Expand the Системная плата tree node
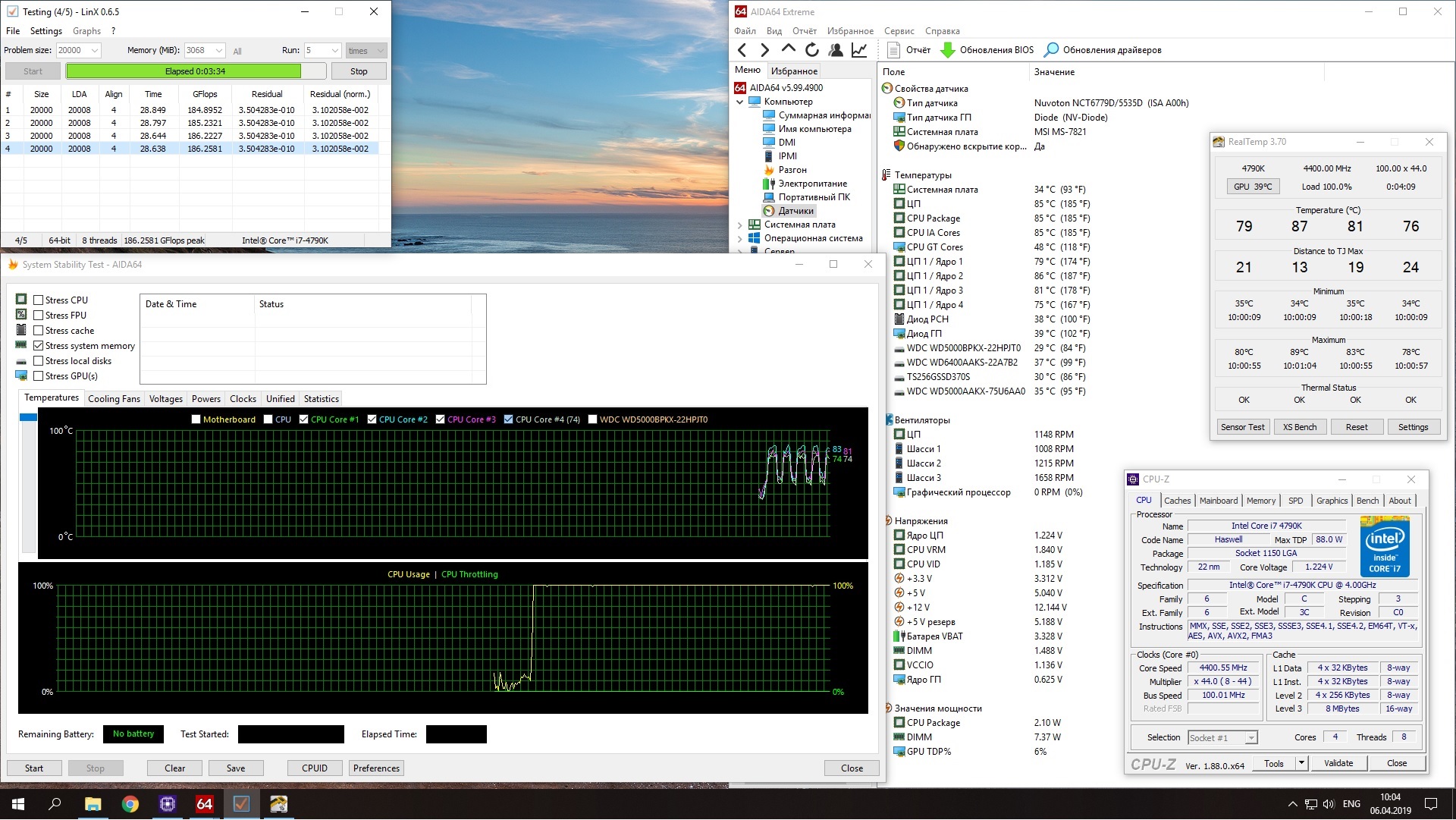The height and width of the screenshot is (820, 1456). (740, 225)
